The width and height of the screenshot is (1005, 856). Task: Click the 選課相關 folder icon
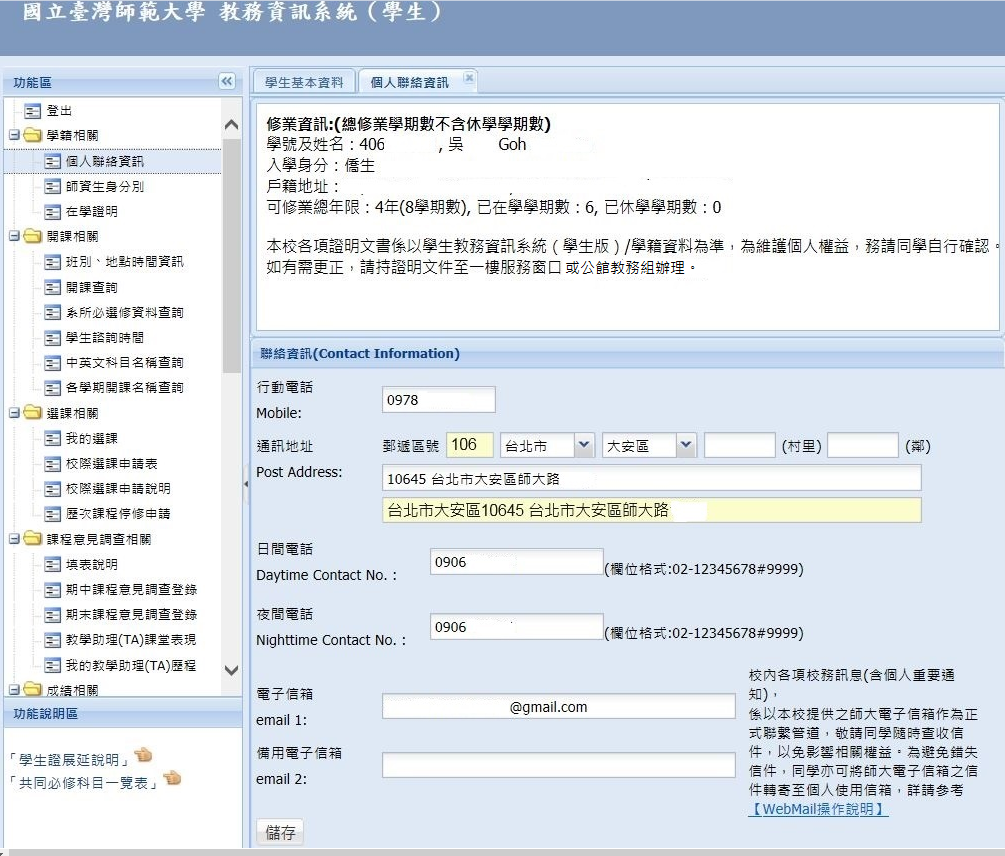(32, 413)
